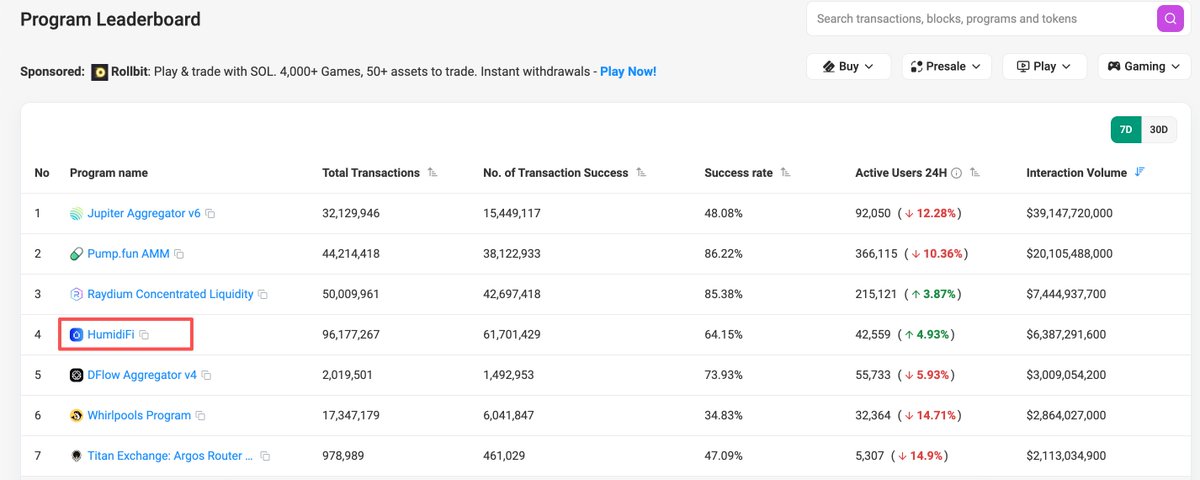Select Raydium total transactions 50,009,961
Viewport: 1200px width, 480px height.
tap(351, 294)
